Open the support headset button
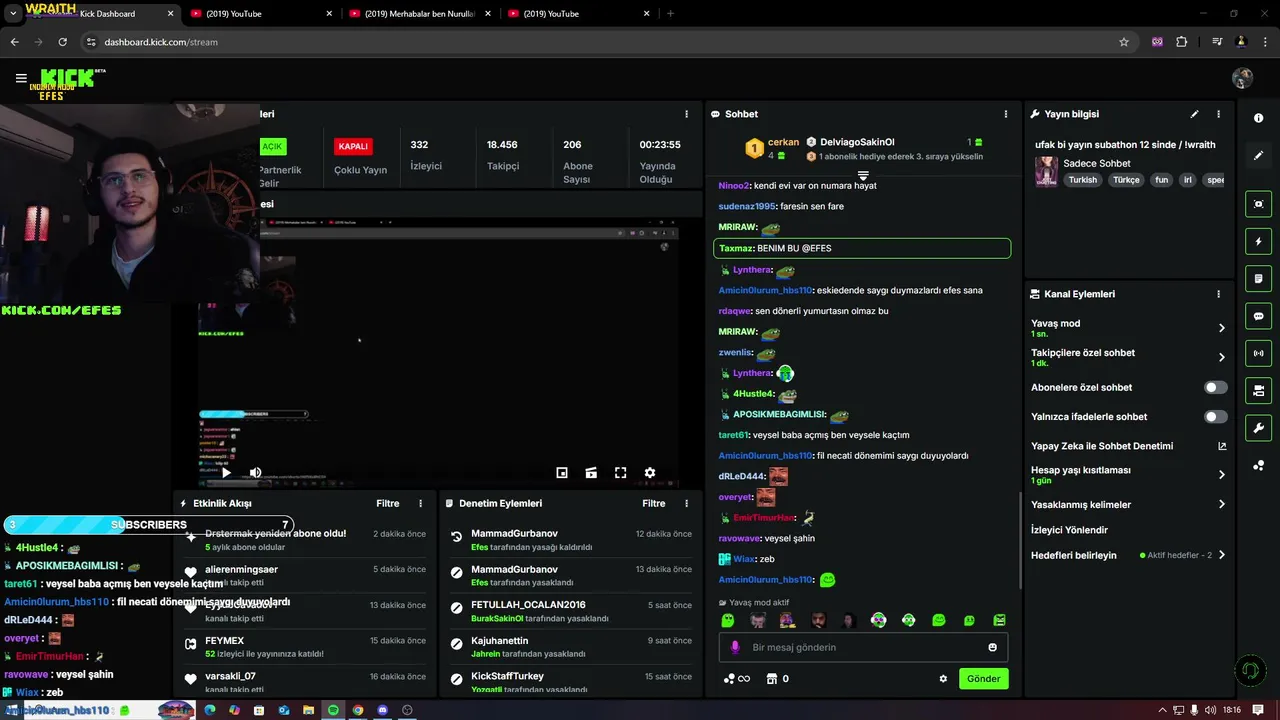The image size is (1280, 720). coord(1249,670)
